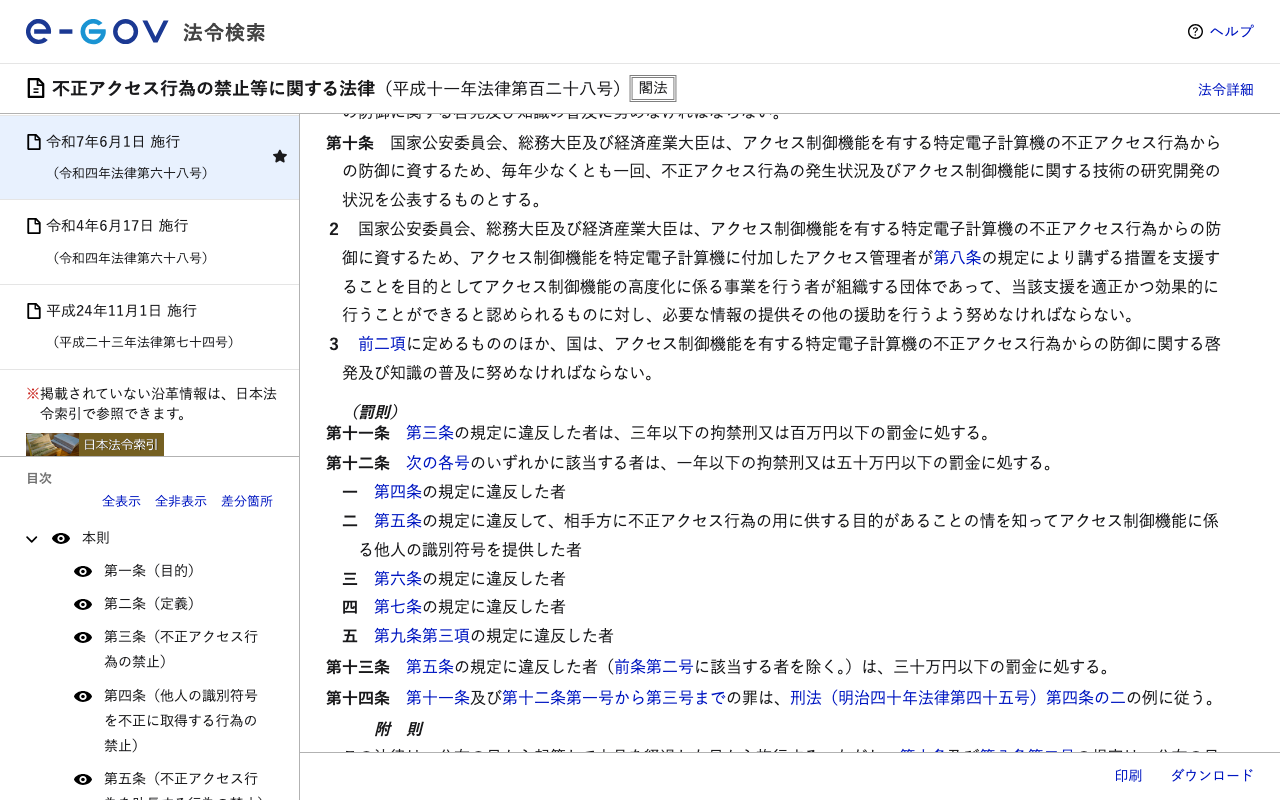This screenshot has width=1280, height=800.
Task: Hide 第三条（不正アクセス行為の禁止）
Action: 83,637
